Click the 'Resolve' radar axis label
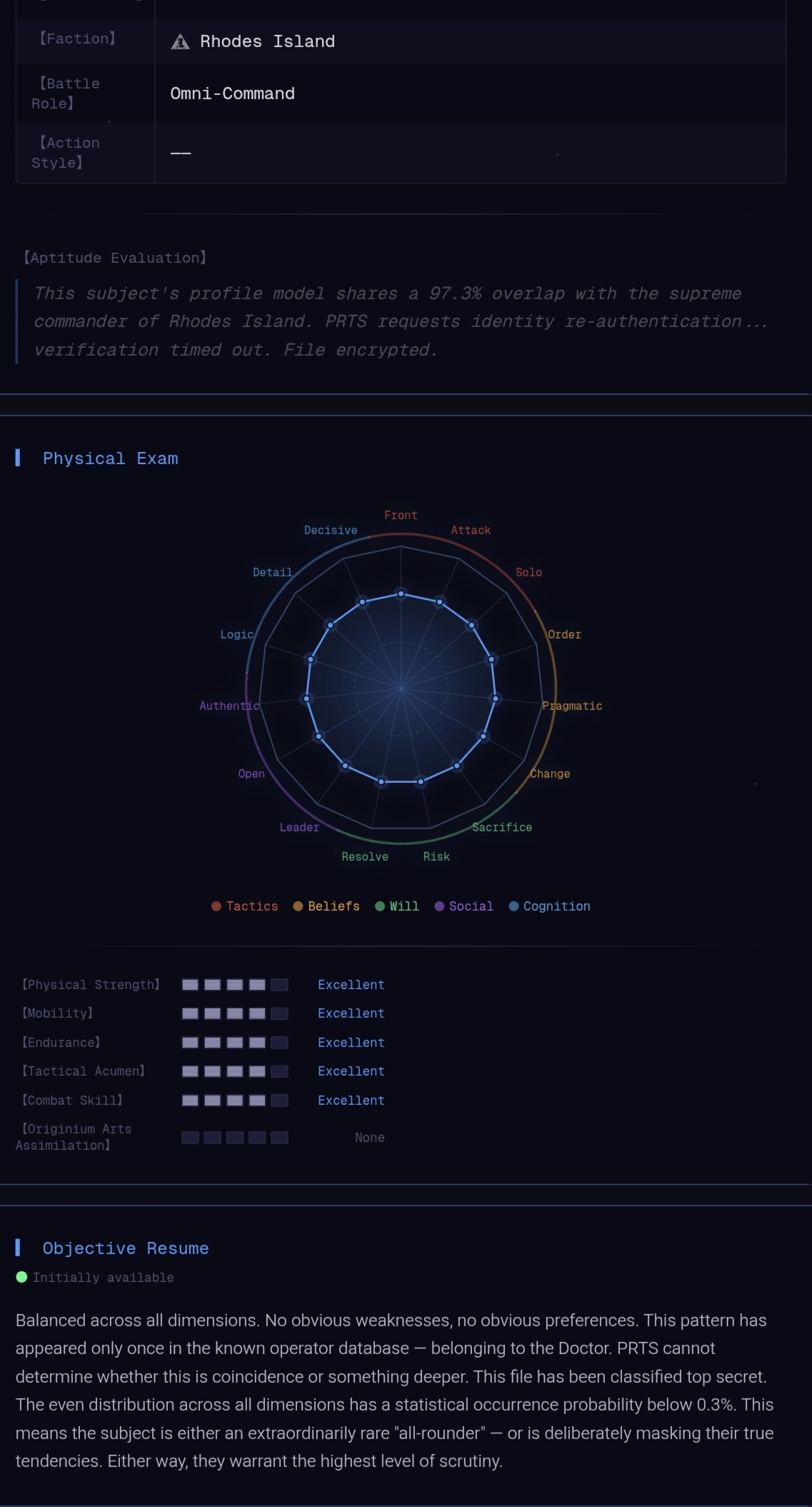Screen dimensions: 812x1507 click(365, 857)
